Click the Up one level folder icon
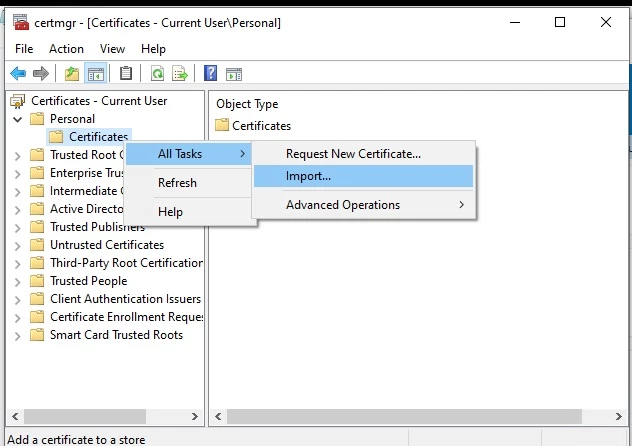The image size is (632, 446). 72,74
